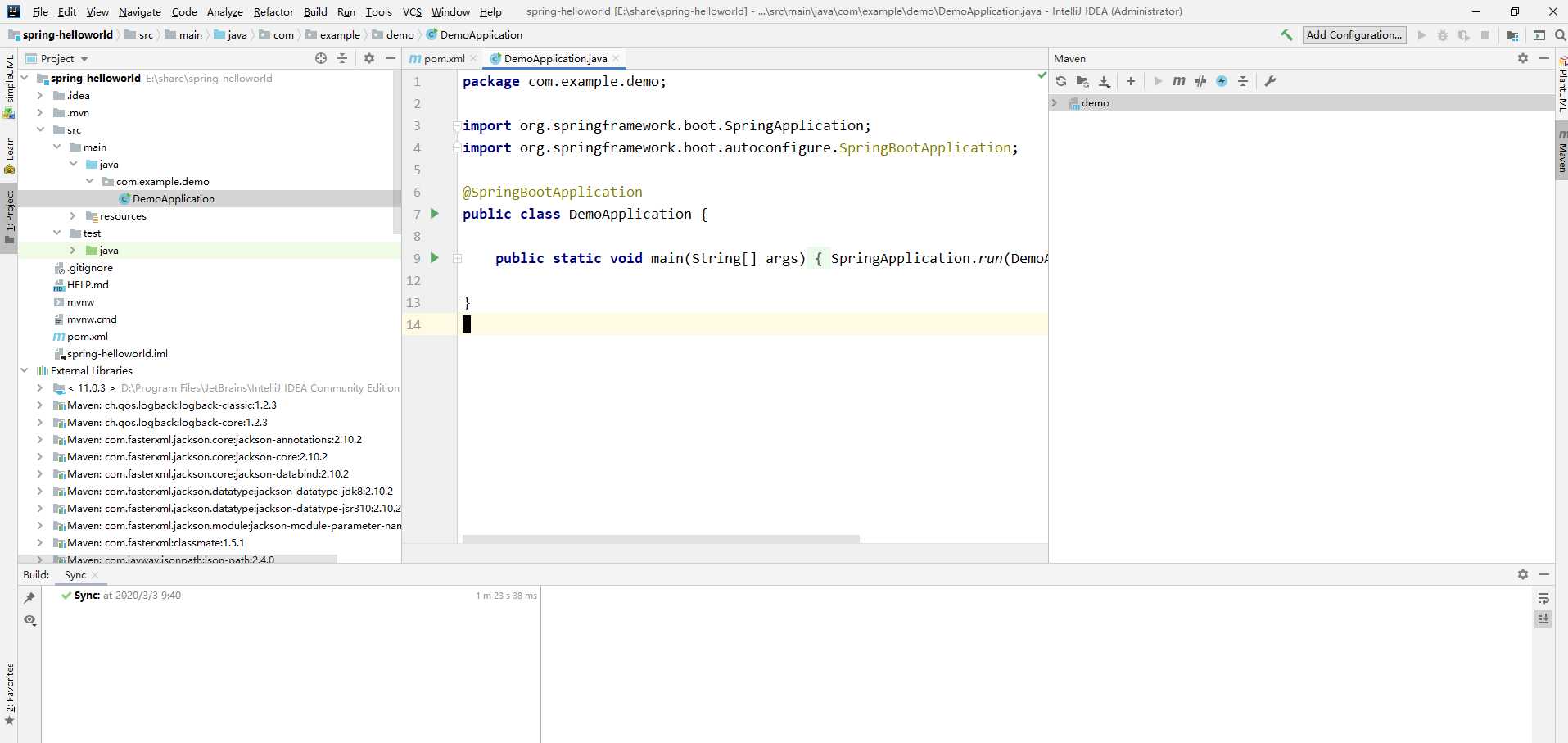
Task: Open the Favorites side tool window
Action: [9, 695]
